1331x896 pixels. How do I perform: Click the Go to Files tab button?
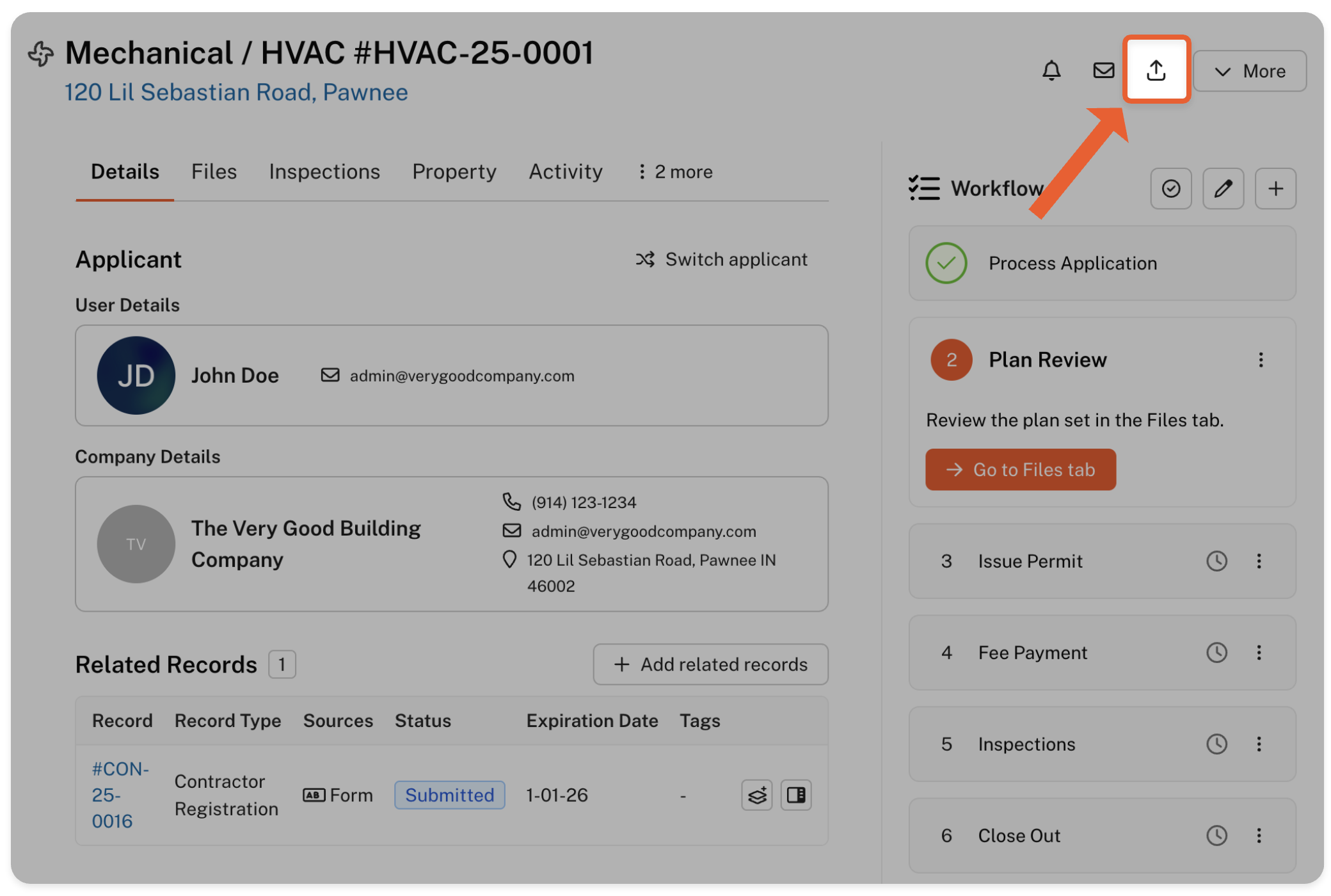[x=1020, y=470]
